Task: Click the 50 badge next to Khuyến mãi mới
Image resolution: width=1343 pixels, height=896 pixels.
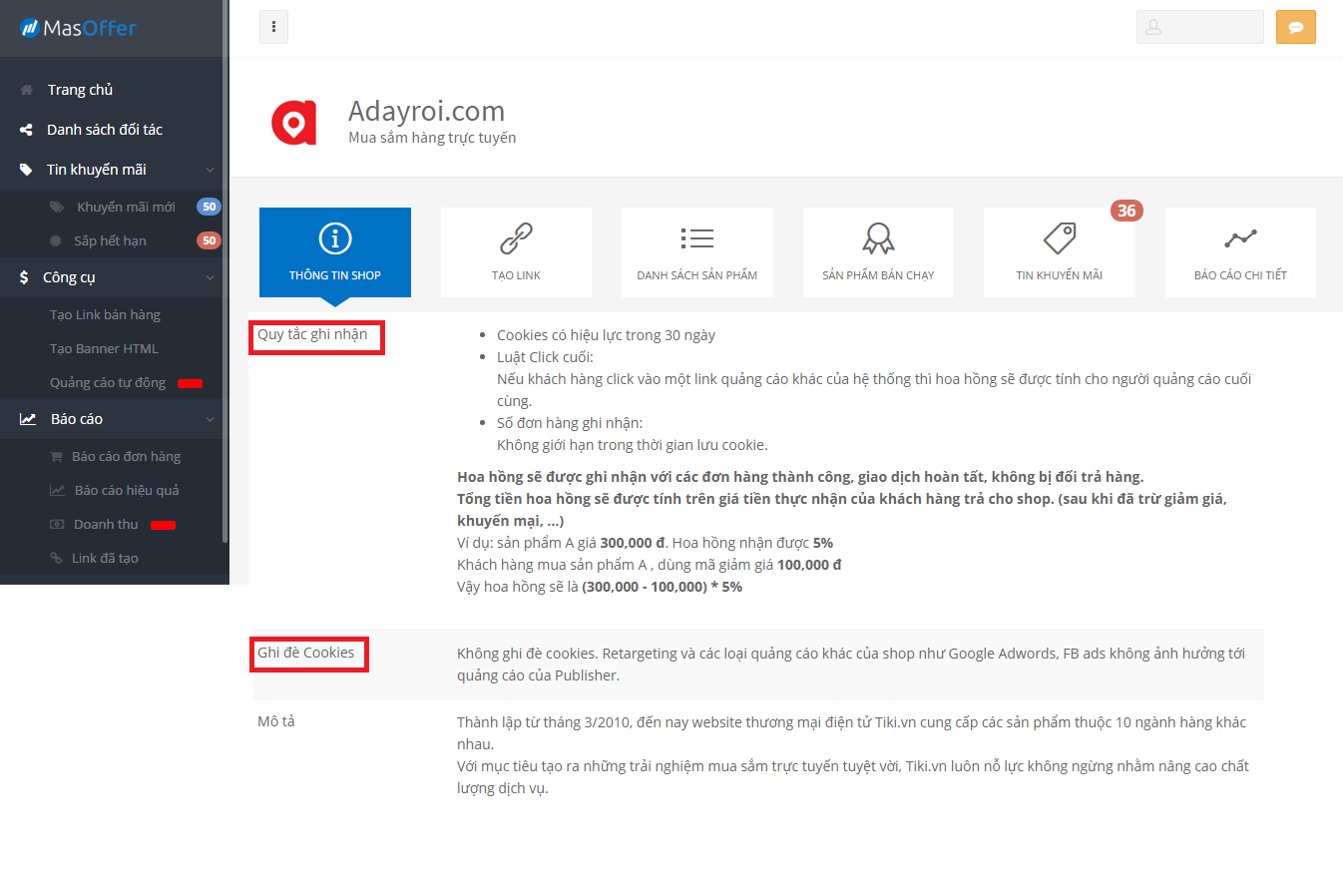Action: pos(209,207)
